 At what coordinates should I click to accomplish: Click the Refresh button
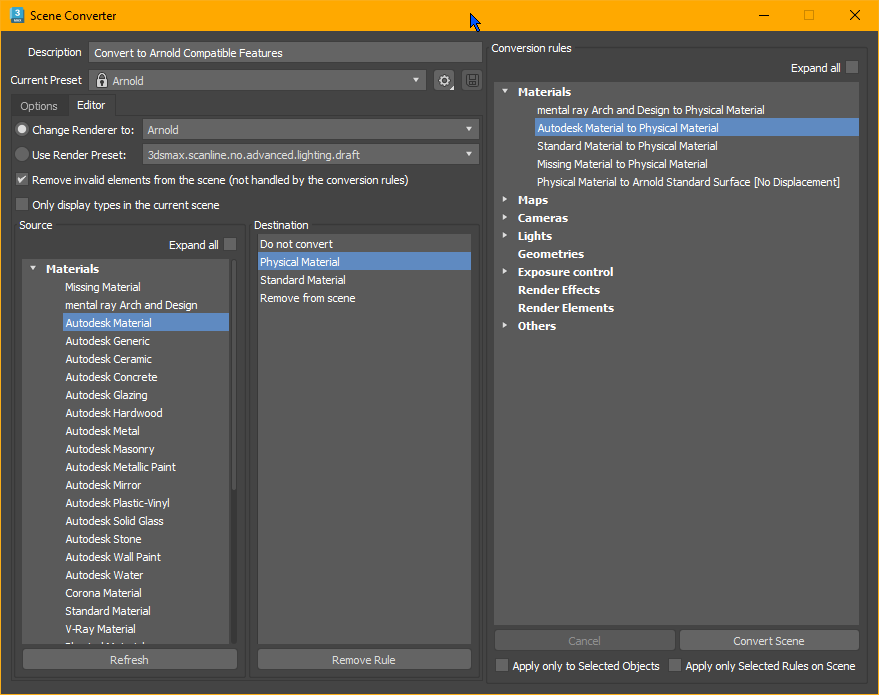[x=129, y=660]
